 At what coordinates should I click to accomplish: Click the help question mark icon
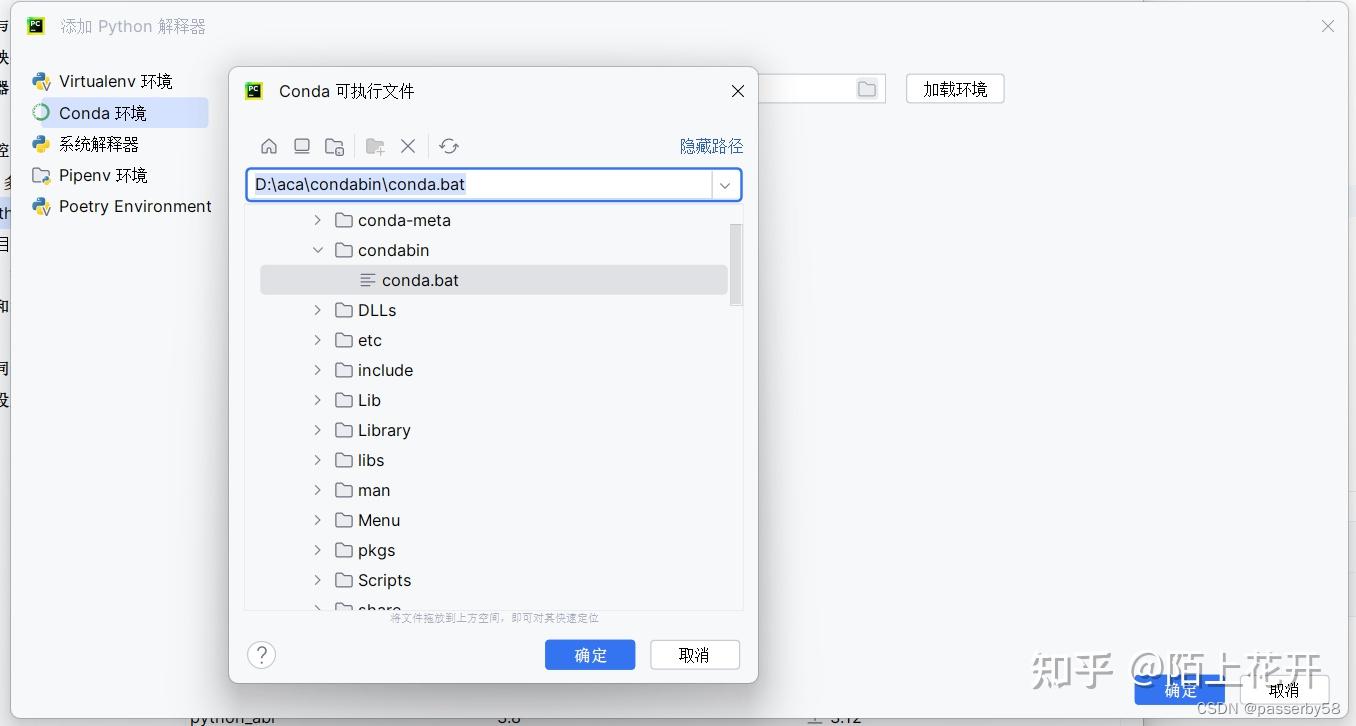261,655
